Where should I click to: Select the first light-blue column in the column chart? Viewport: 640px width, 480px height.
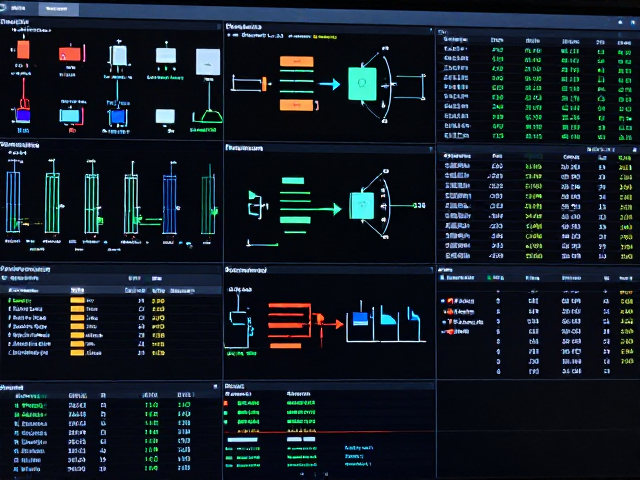(13, 202)
